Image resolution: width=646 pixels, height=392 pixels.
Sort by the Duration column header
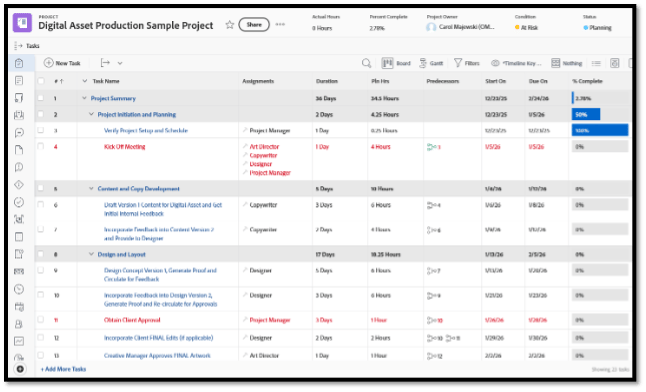tap(327, 81)
